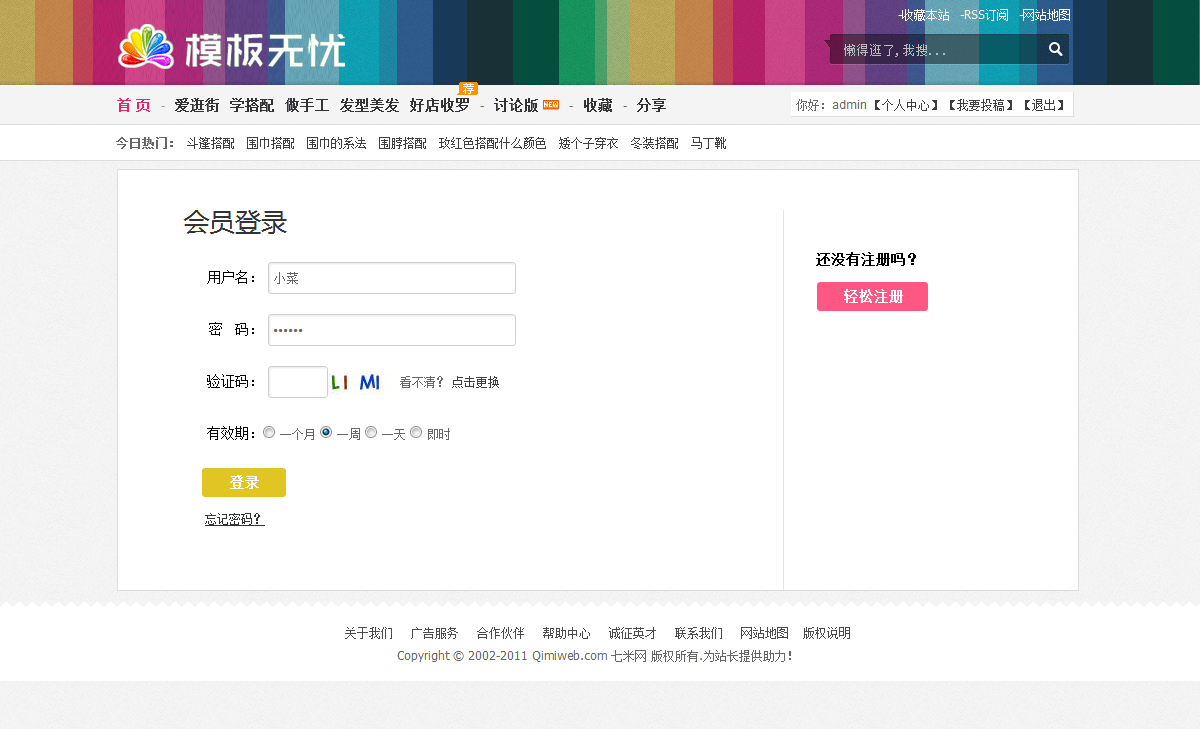Focus the 用户名 input field

point(391,278)
